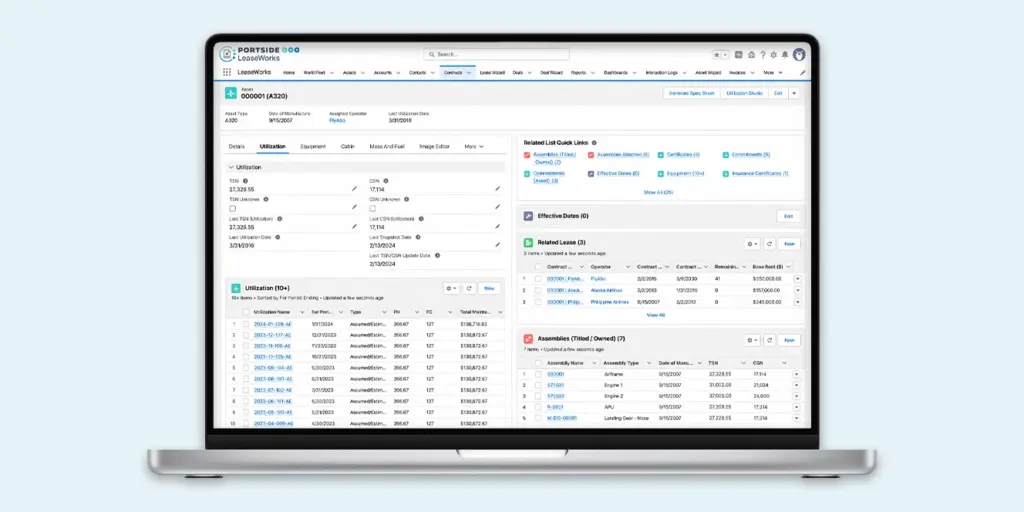Check the Alaska Airlines lease row
The width and height of the screenshot is (1024, 512).
coord(538,290)
